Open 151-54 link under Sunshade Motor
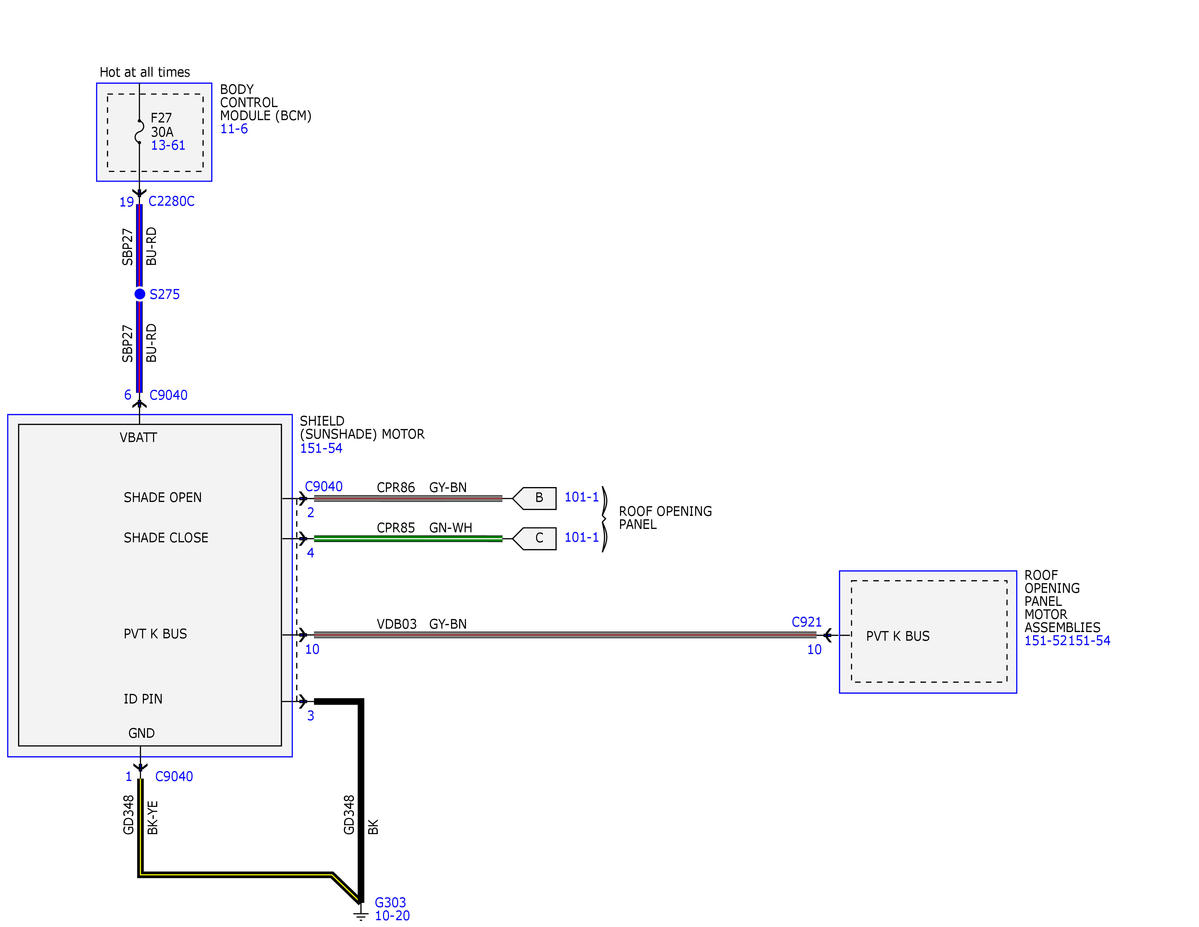 click(321, 448)
